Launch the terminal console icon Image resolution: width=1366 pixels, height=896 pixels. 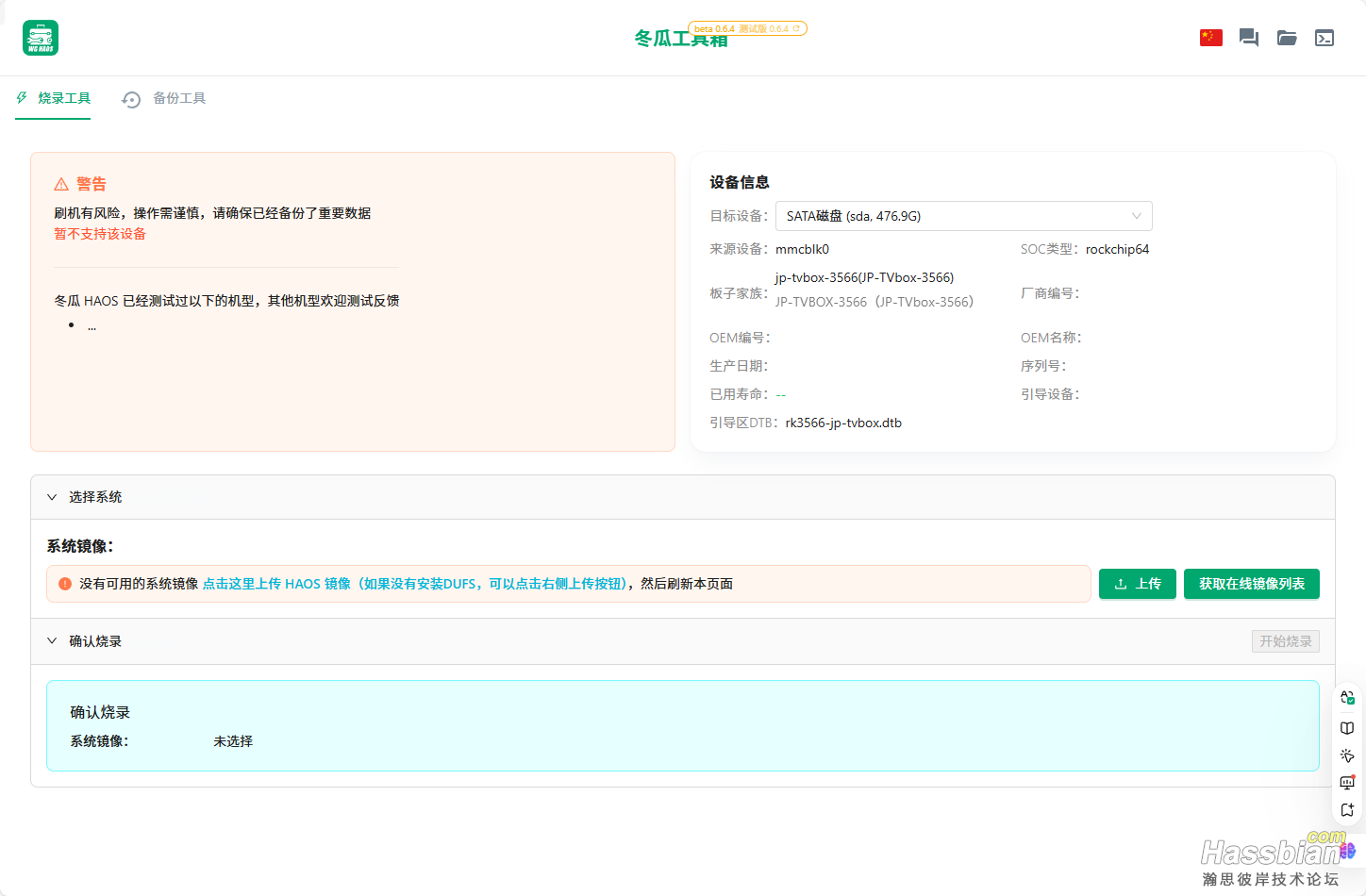click(x=1324, y=38)
